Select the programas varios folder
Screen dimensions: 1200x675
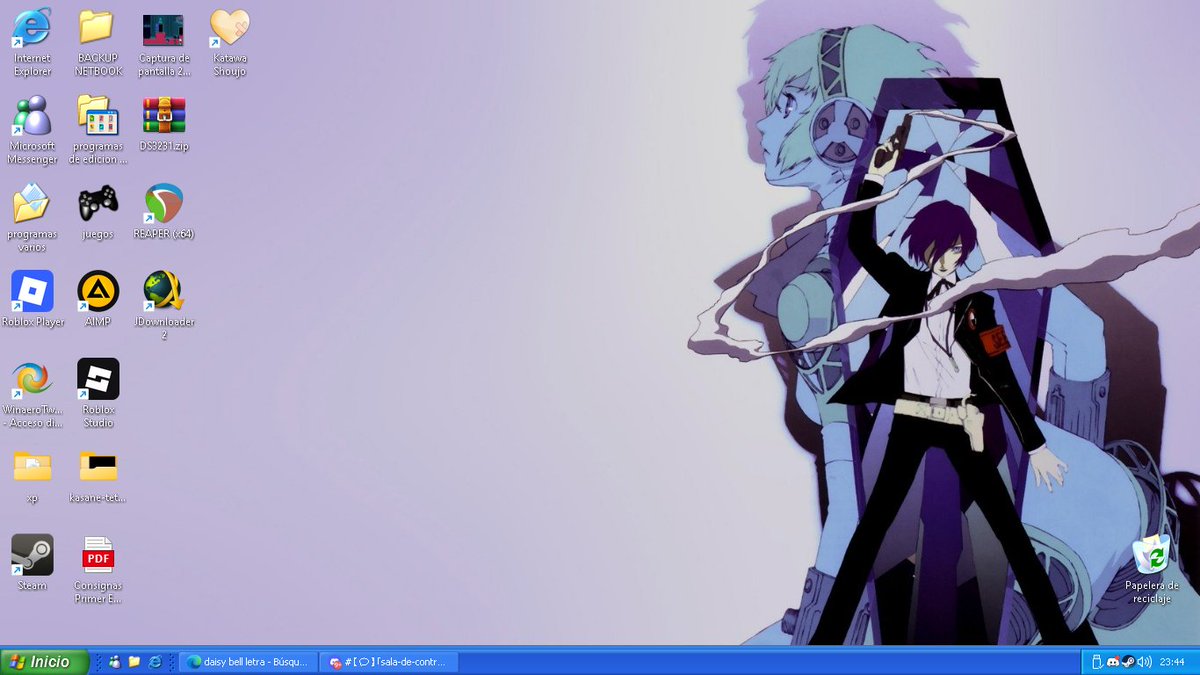click(x=32, y=217)
